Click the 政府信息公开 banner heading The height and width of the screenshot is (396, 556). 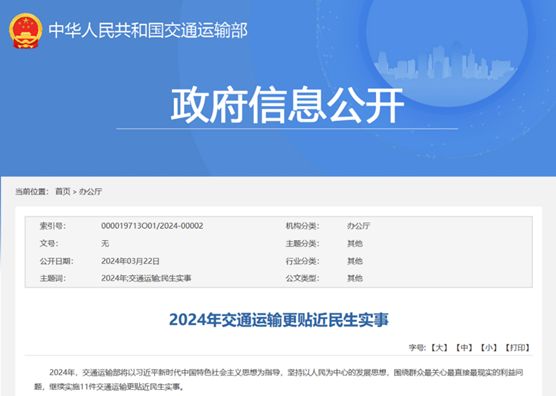coord(287,105)
